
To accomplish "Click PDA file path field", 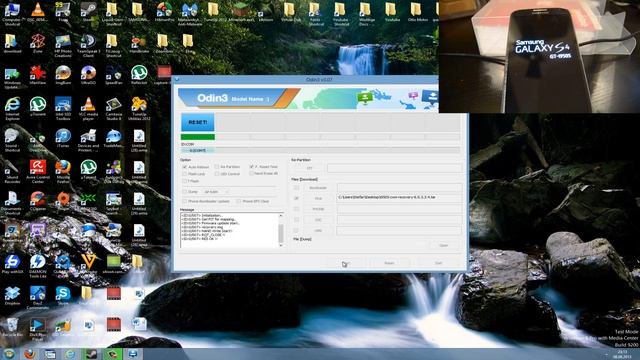I will click(399, 198).
